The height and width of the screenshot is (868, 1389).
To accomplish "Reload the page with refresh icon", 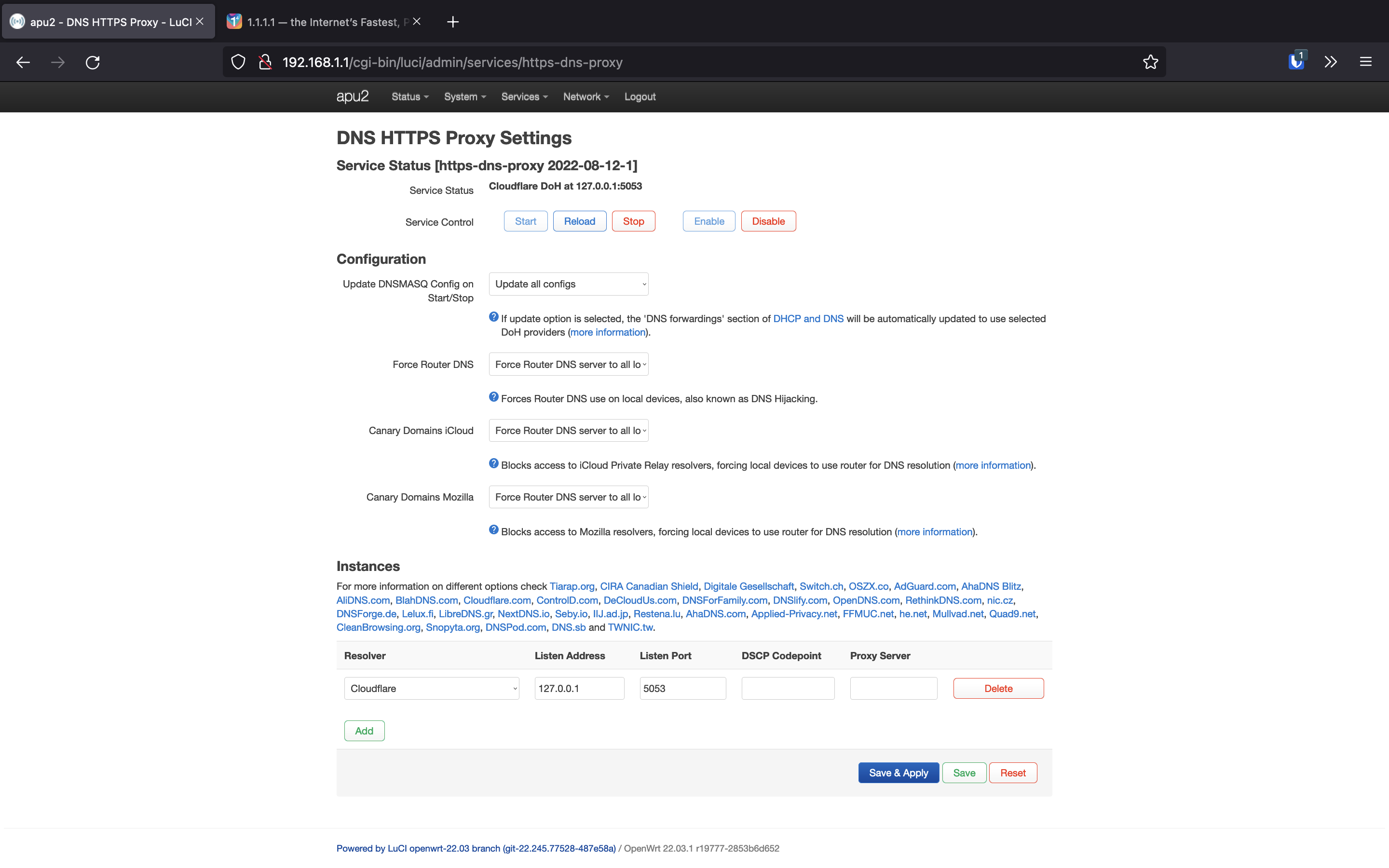I will point(93,62).
